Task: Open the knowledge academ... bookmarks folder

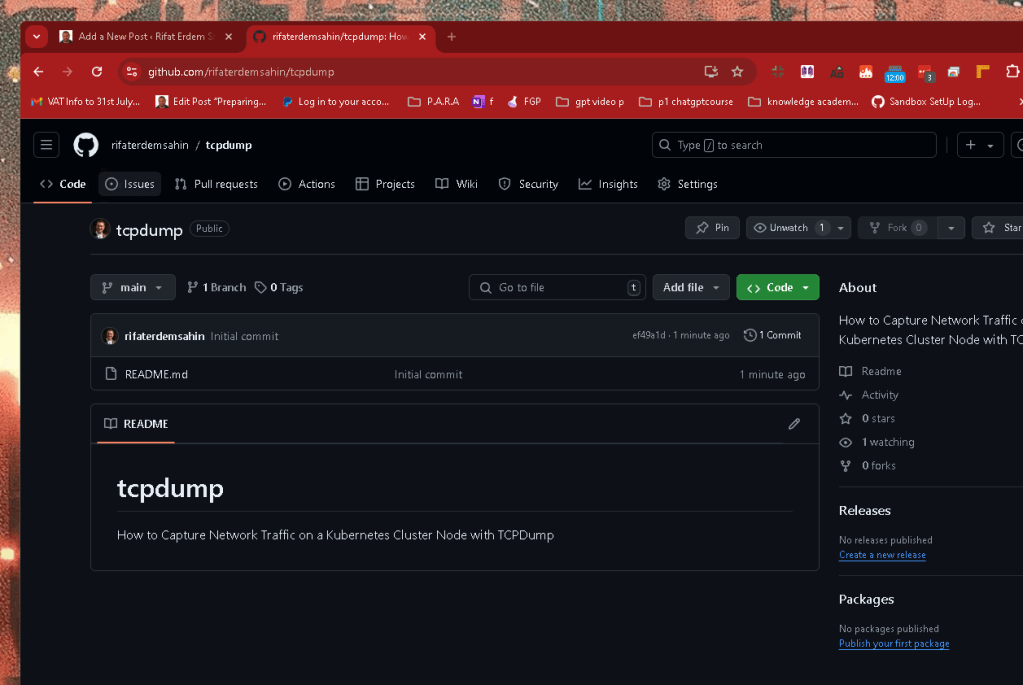Action: point(803,102)
